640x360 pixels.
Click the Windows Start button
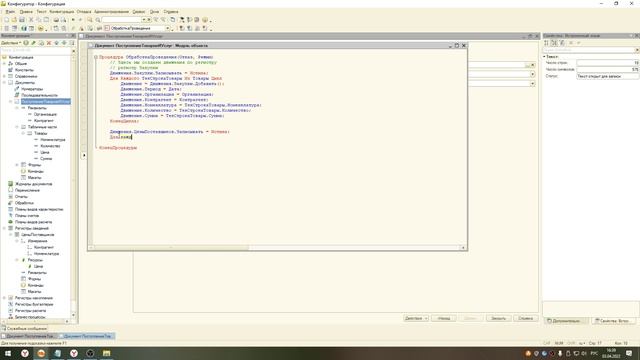click(x=8, y=353)
